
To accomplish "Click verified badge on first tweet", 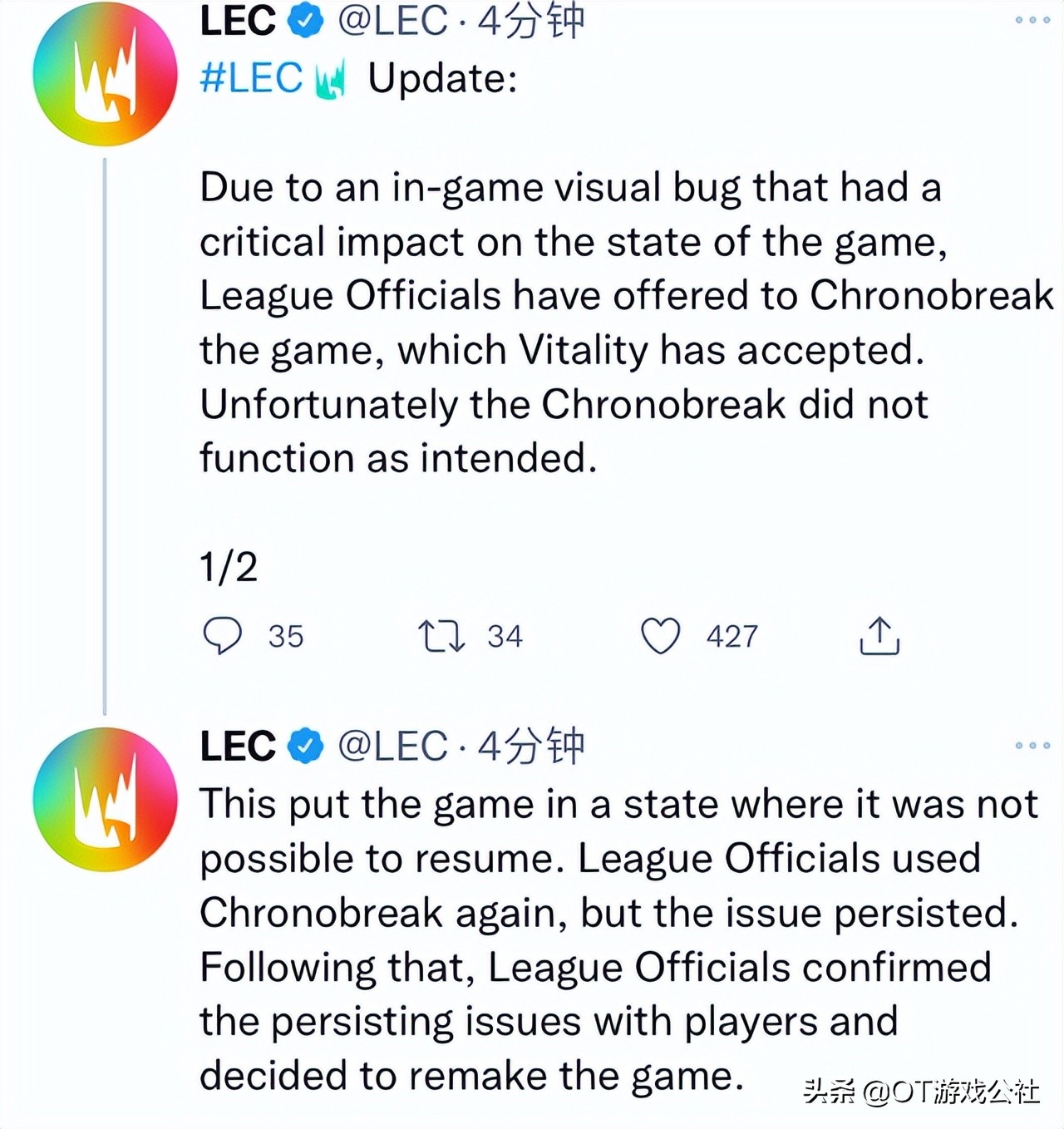I will pyautogui.click(x=305, y=21).
